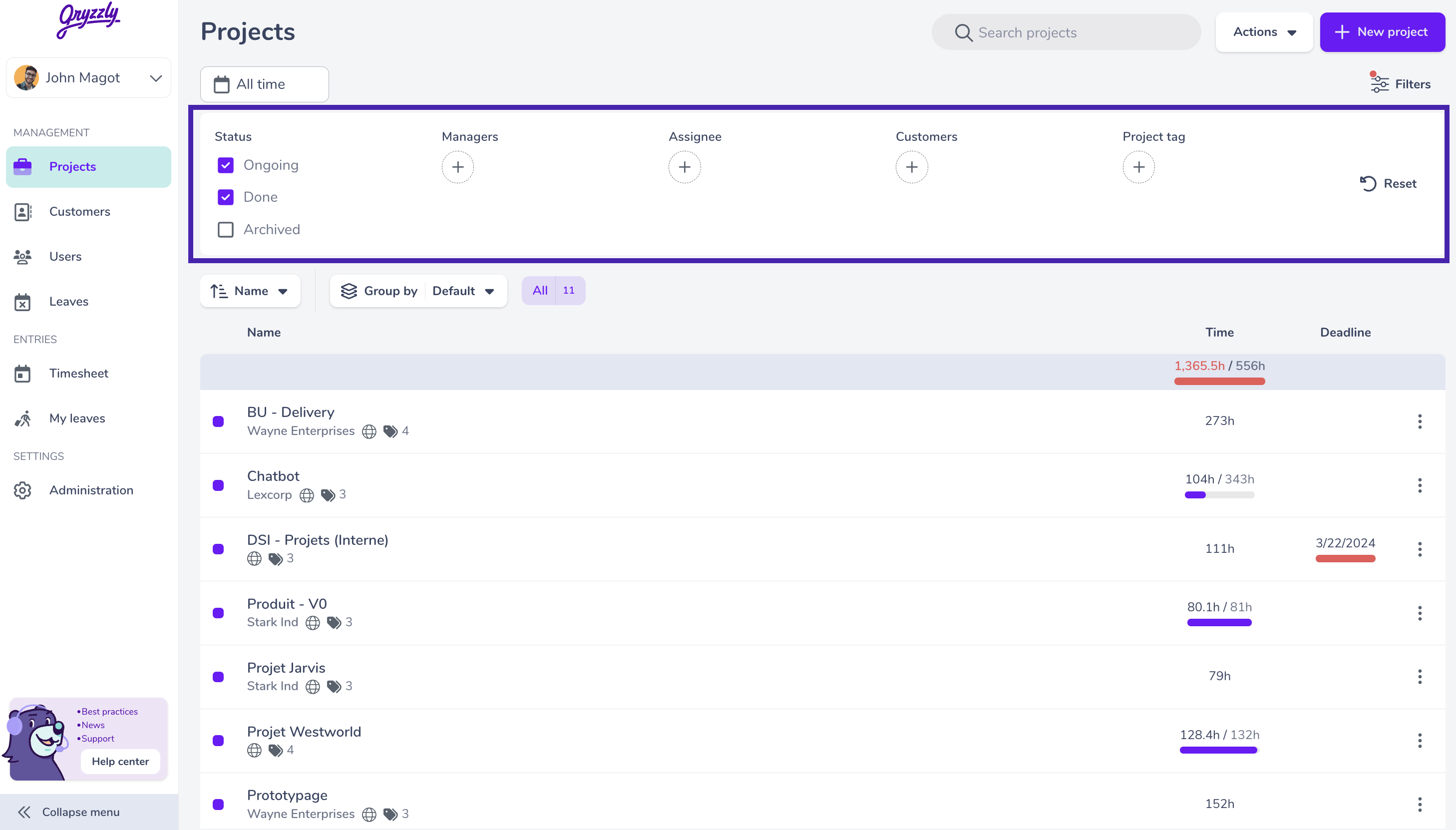Go to Projects in the sidebar
Screen dimensions: 1456x830
click(88, 167)
